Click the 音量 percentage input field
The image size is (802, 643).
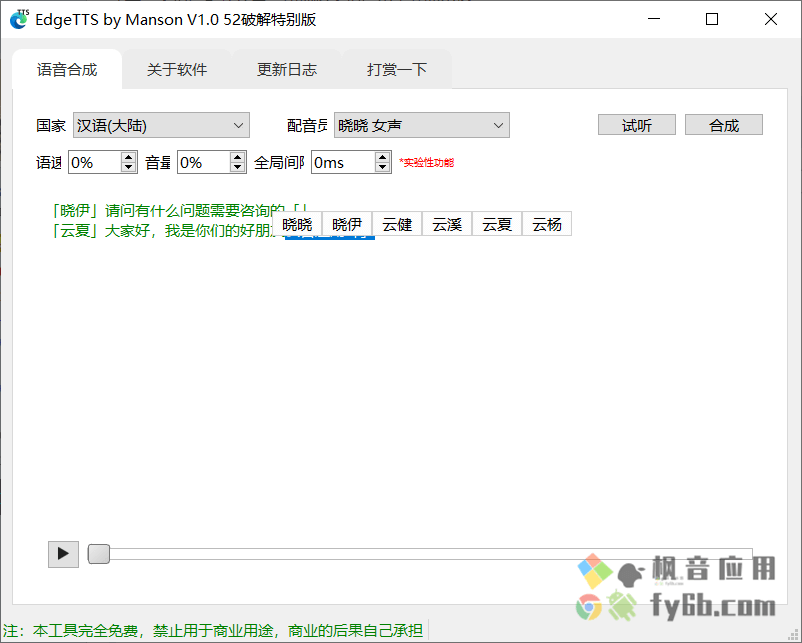pos(204,163)
